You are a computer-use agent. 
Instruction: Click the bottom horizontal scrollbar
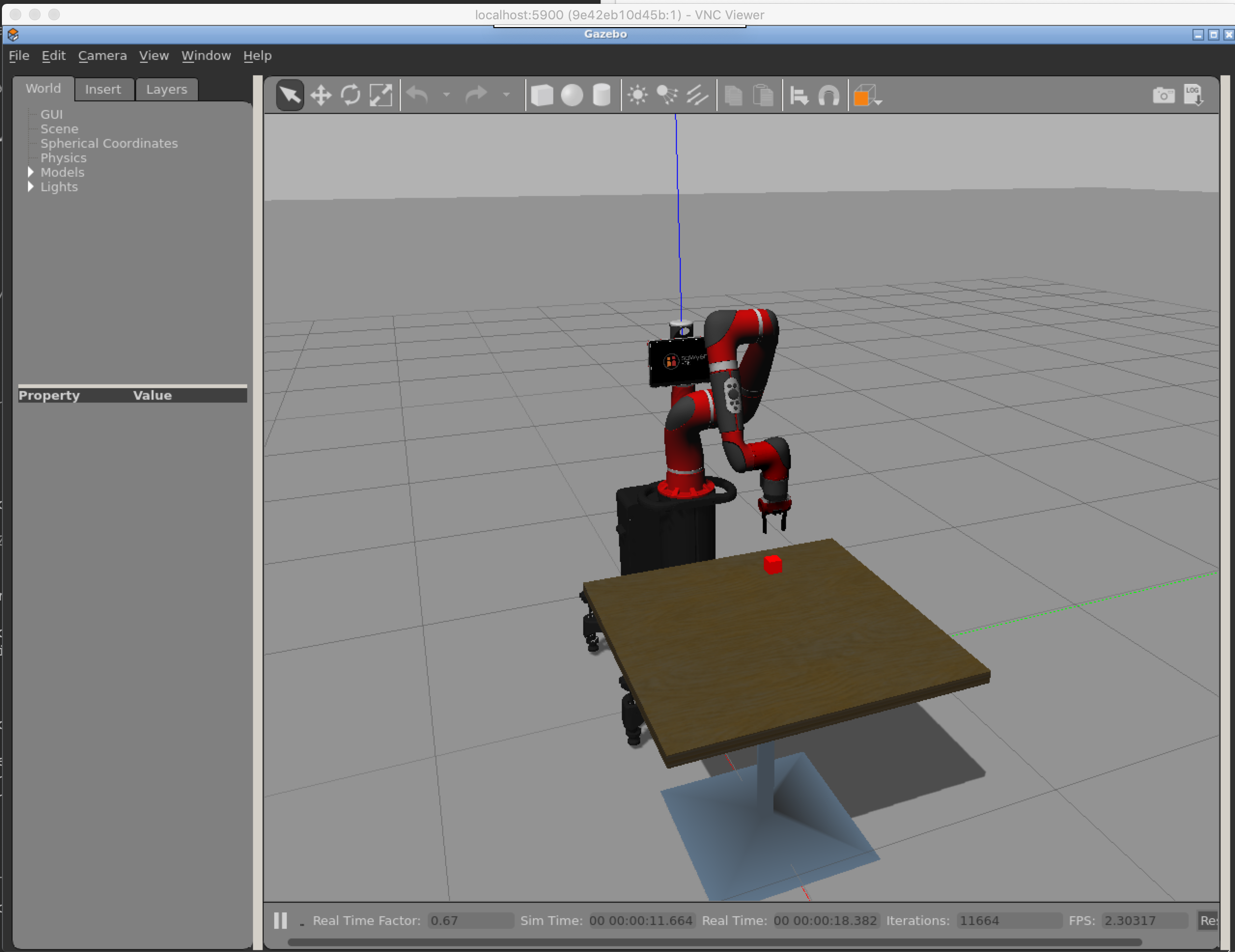point(714,942)
